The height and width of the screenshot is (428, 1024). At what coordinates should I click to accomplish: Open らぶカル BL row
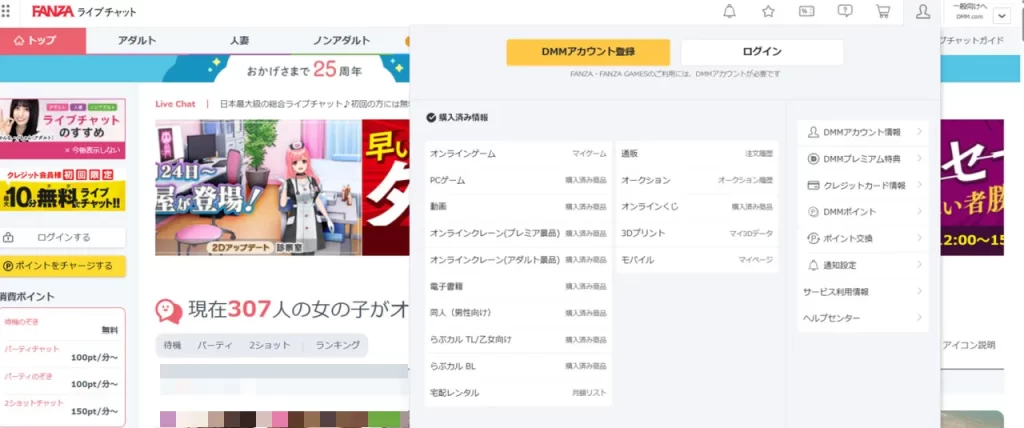518,367
